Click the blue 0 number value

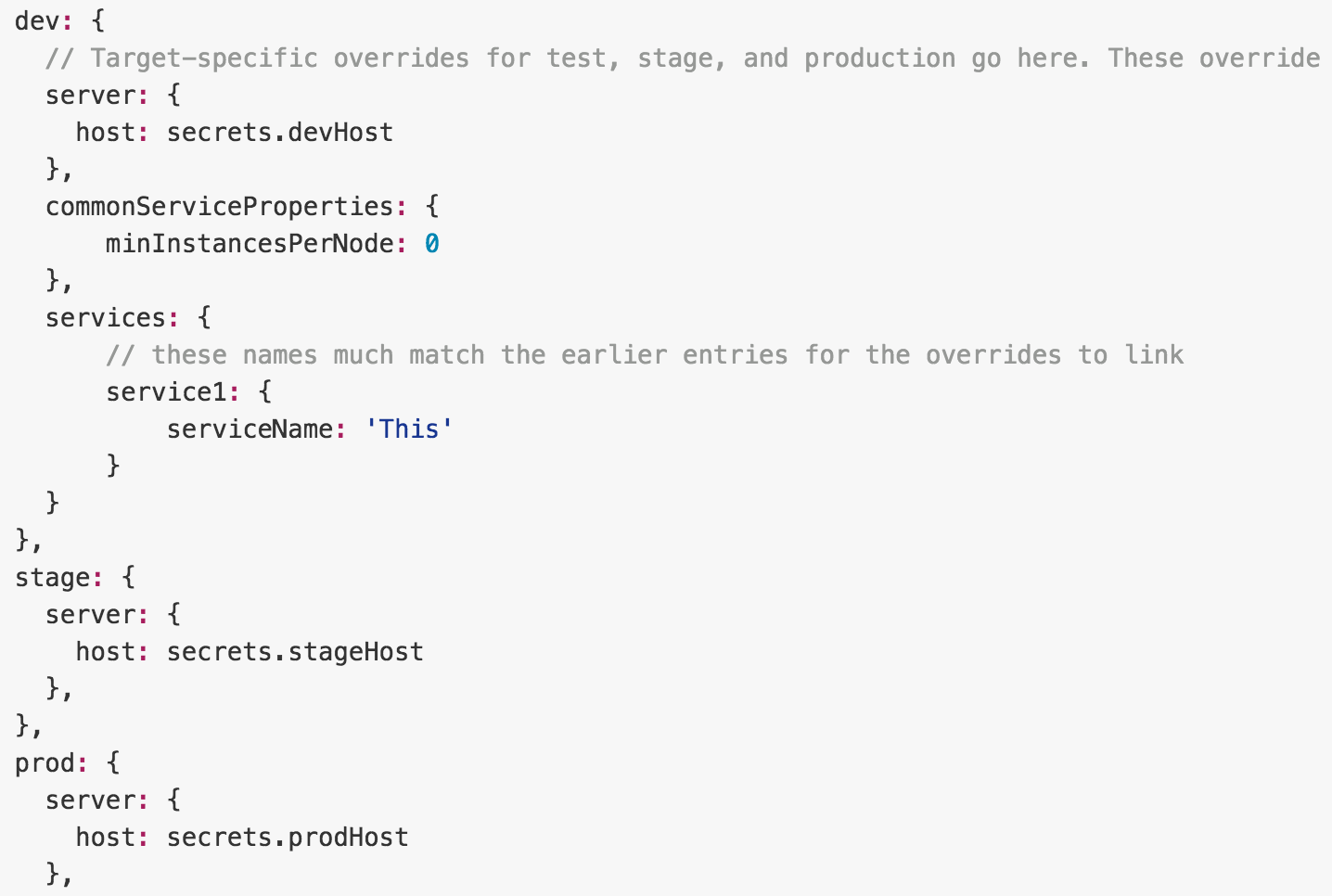[432, 244]
